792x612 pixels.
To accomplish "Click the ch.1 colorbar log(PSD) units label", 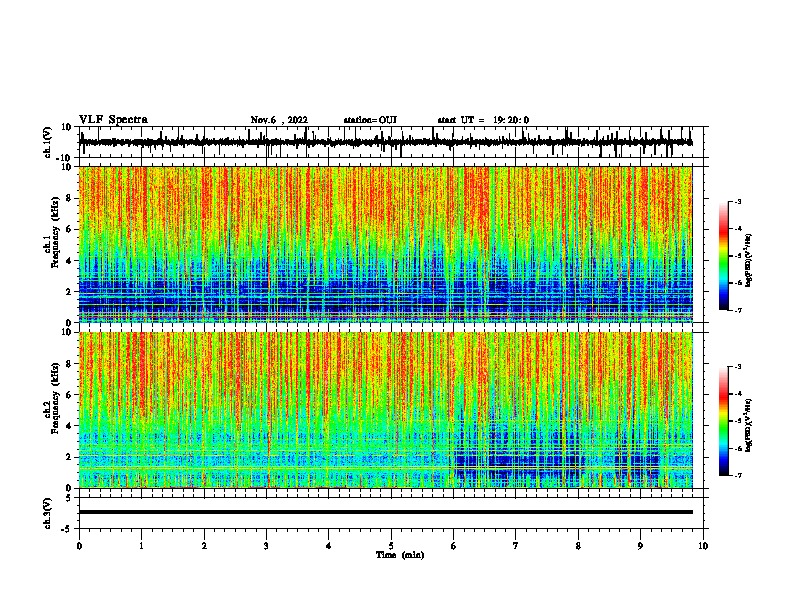I will click(748, 261).
